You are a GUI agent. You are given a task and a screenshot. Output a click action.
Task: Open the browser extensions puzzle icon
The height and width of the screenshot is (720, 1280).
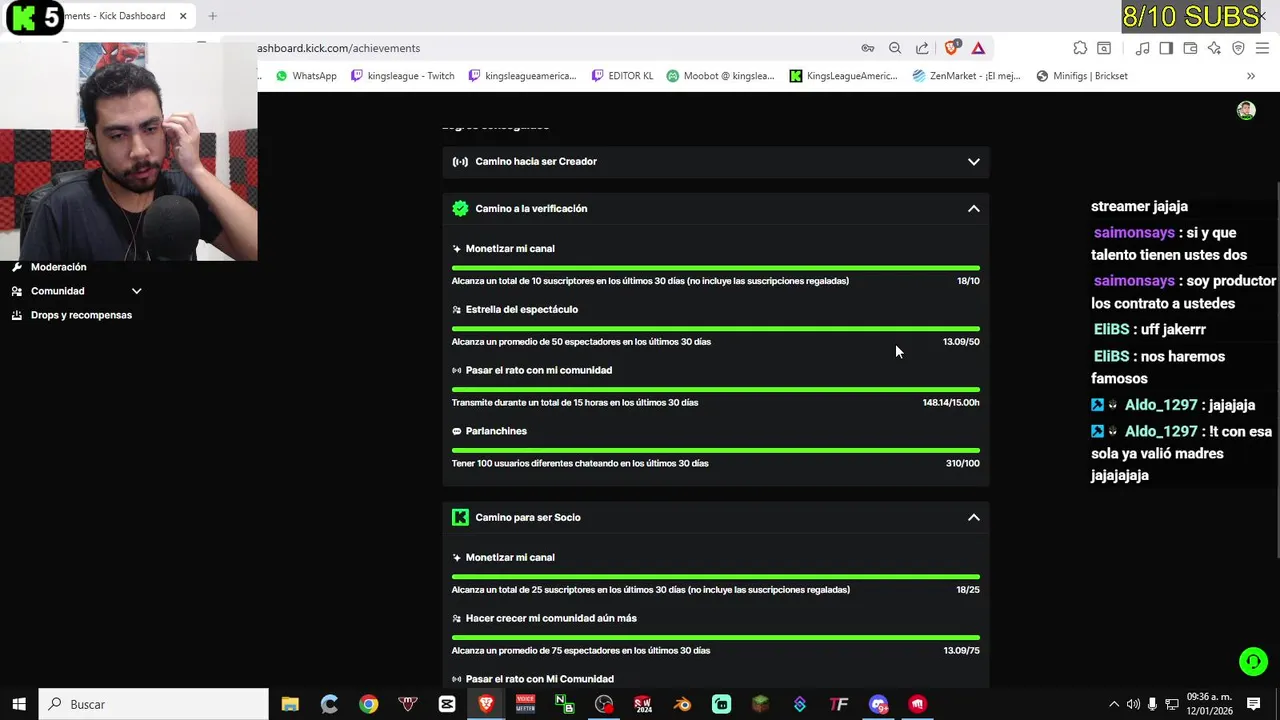pos(1080,48)
